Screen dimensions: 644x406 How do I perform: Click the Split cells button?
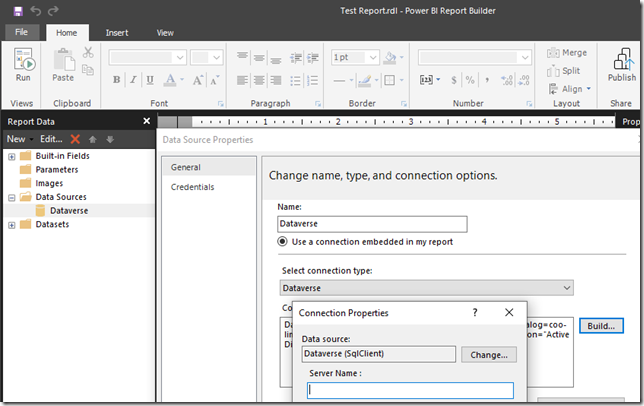click(x=564, y=71)
